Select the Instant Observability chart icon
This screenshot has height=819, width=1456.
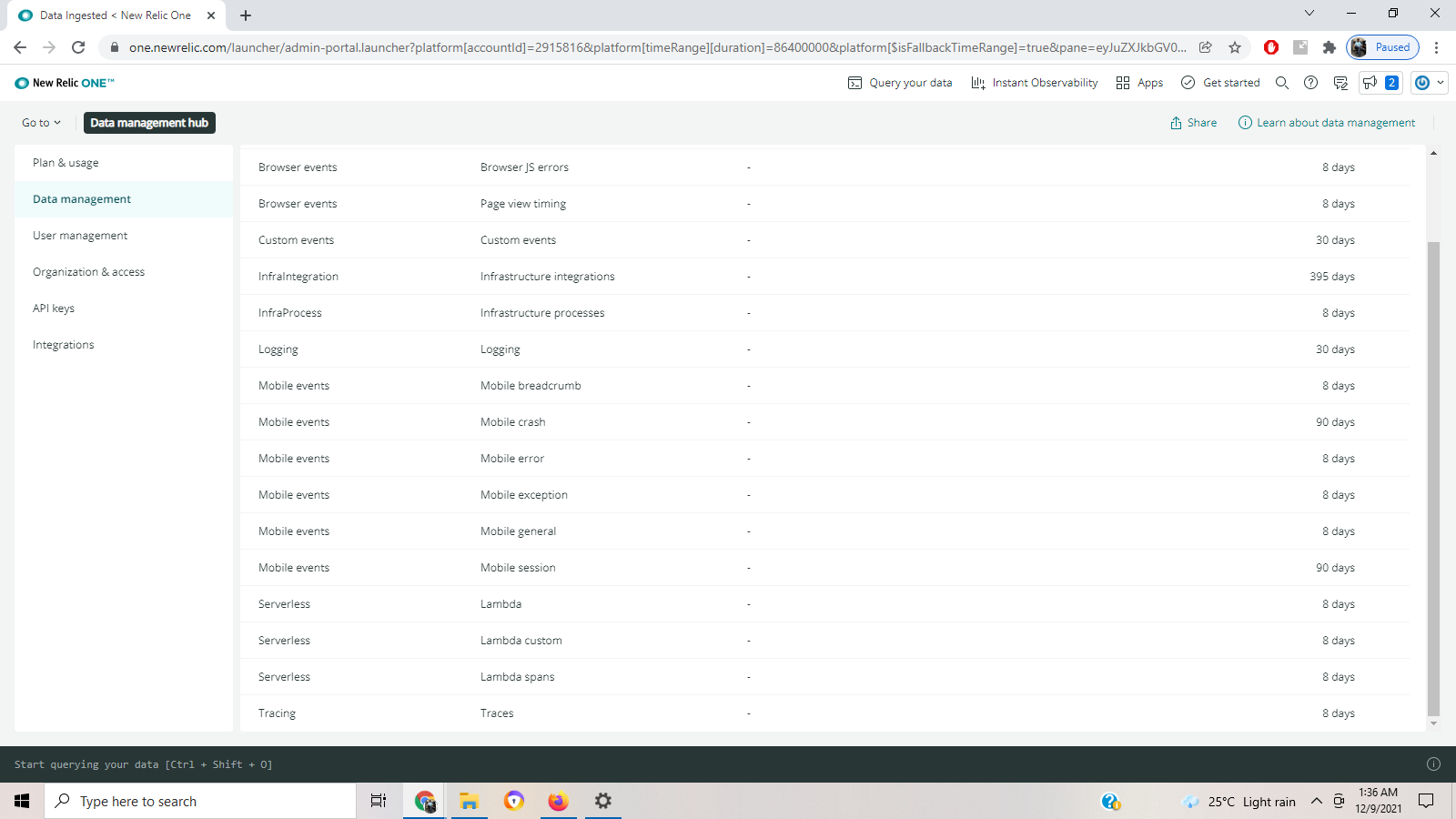(978, 82)
